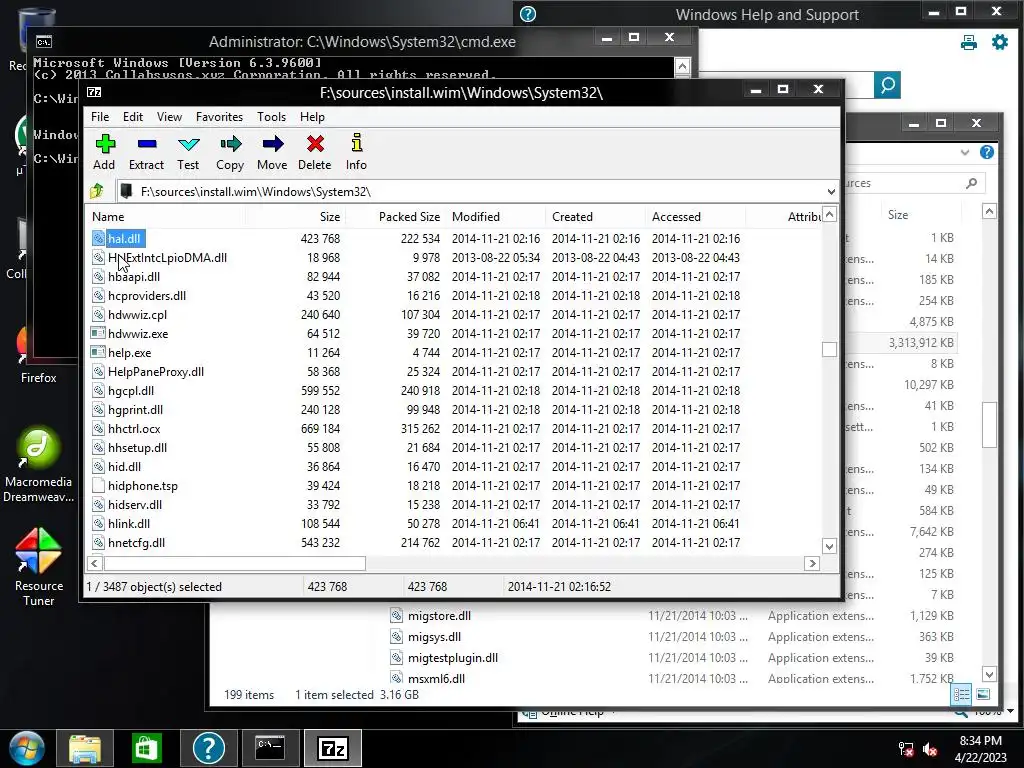Click cmd.exe scroll up arrow
Viewport: 1024px width, 768px height.
tap(682, 66)
